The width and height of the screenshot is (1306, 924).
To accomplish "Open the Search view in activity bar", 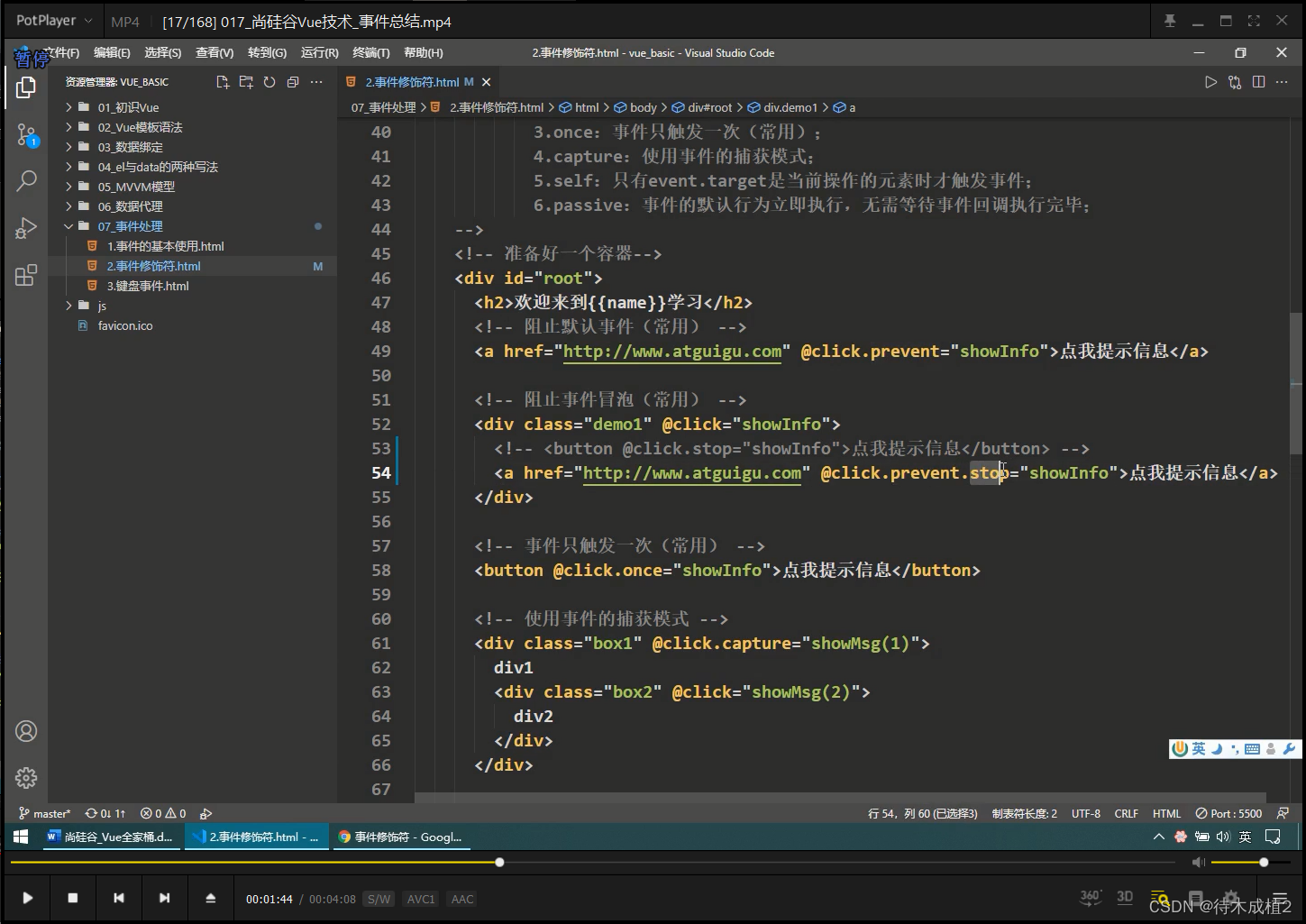I will (26, 181).
